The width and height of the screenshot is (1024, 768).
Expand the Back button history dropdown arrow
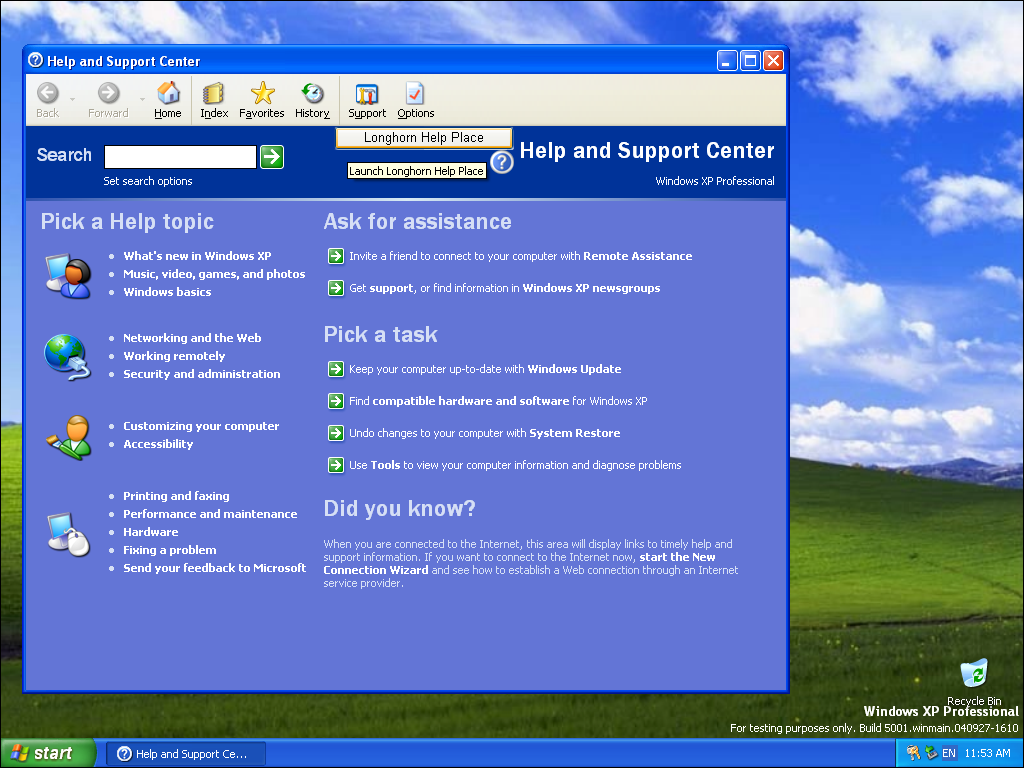[72, 100]
